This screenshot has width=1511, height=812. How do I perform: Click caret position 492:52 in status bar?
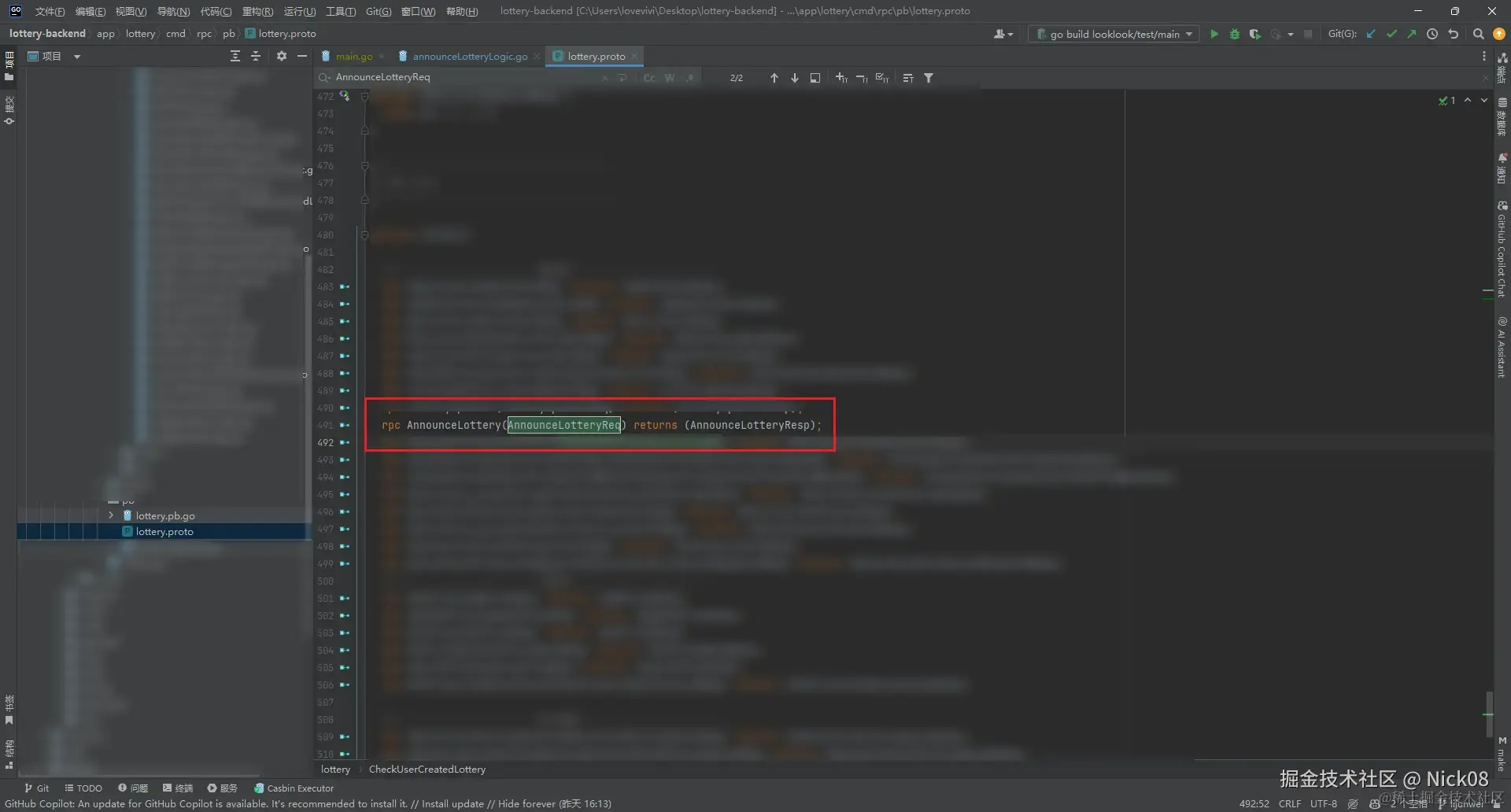coord(1254,803)
